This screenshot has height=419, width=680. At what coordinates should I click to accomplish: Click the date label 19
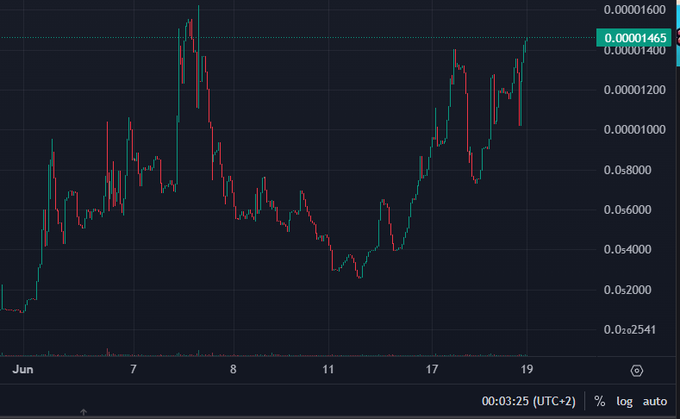pyautogui.click(x=526, y=369)
